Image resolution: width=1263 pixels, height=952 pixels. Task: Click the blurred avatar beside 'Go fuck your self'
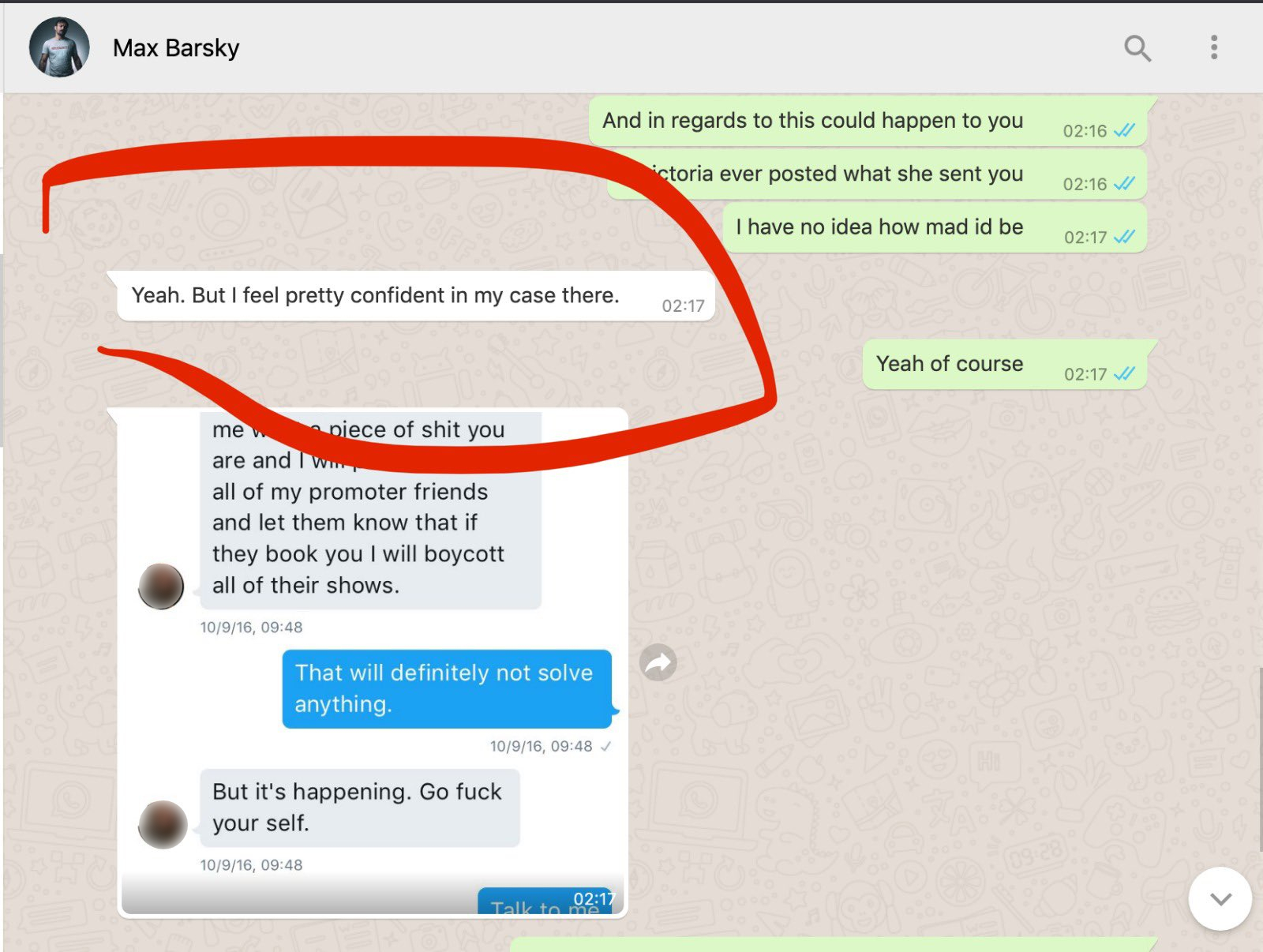pos(162,825)
